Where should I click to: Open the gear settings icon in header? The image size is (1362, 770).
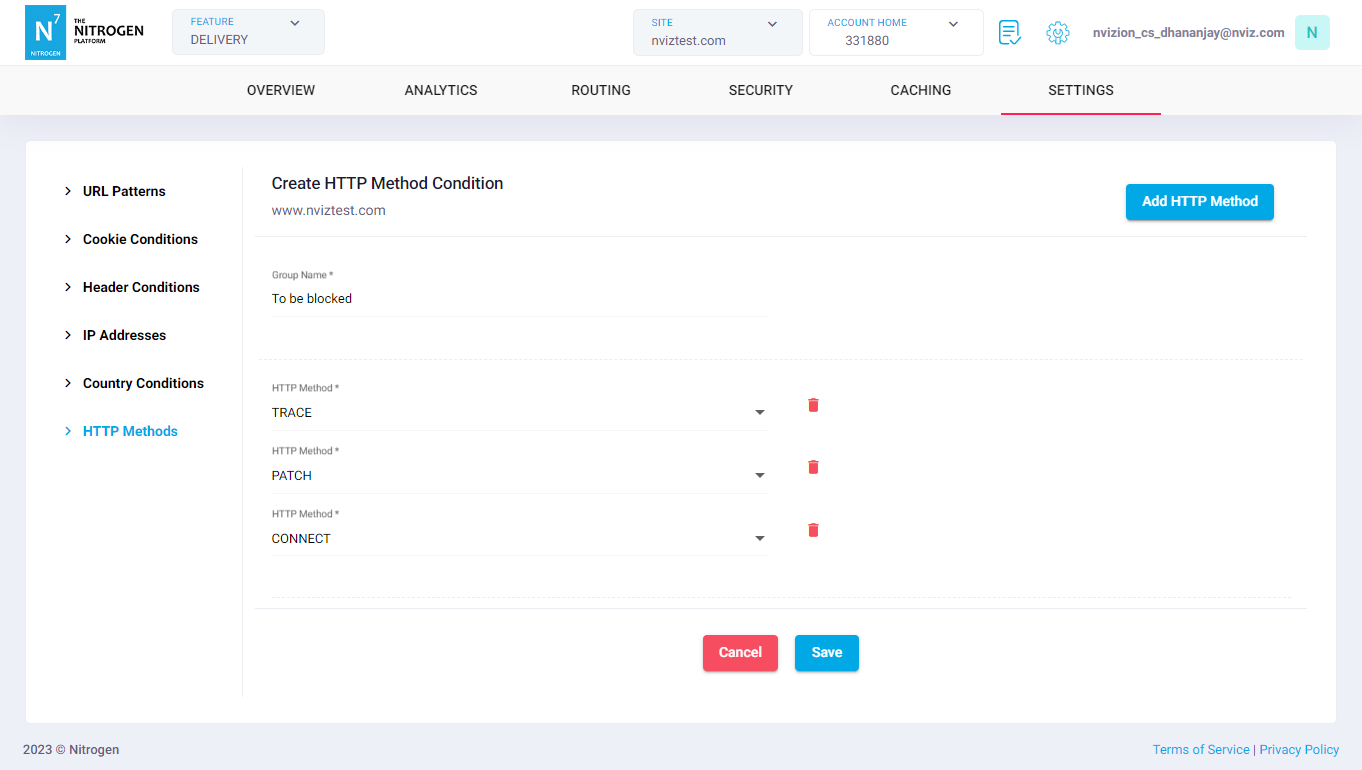click(x=1057, y=33)
